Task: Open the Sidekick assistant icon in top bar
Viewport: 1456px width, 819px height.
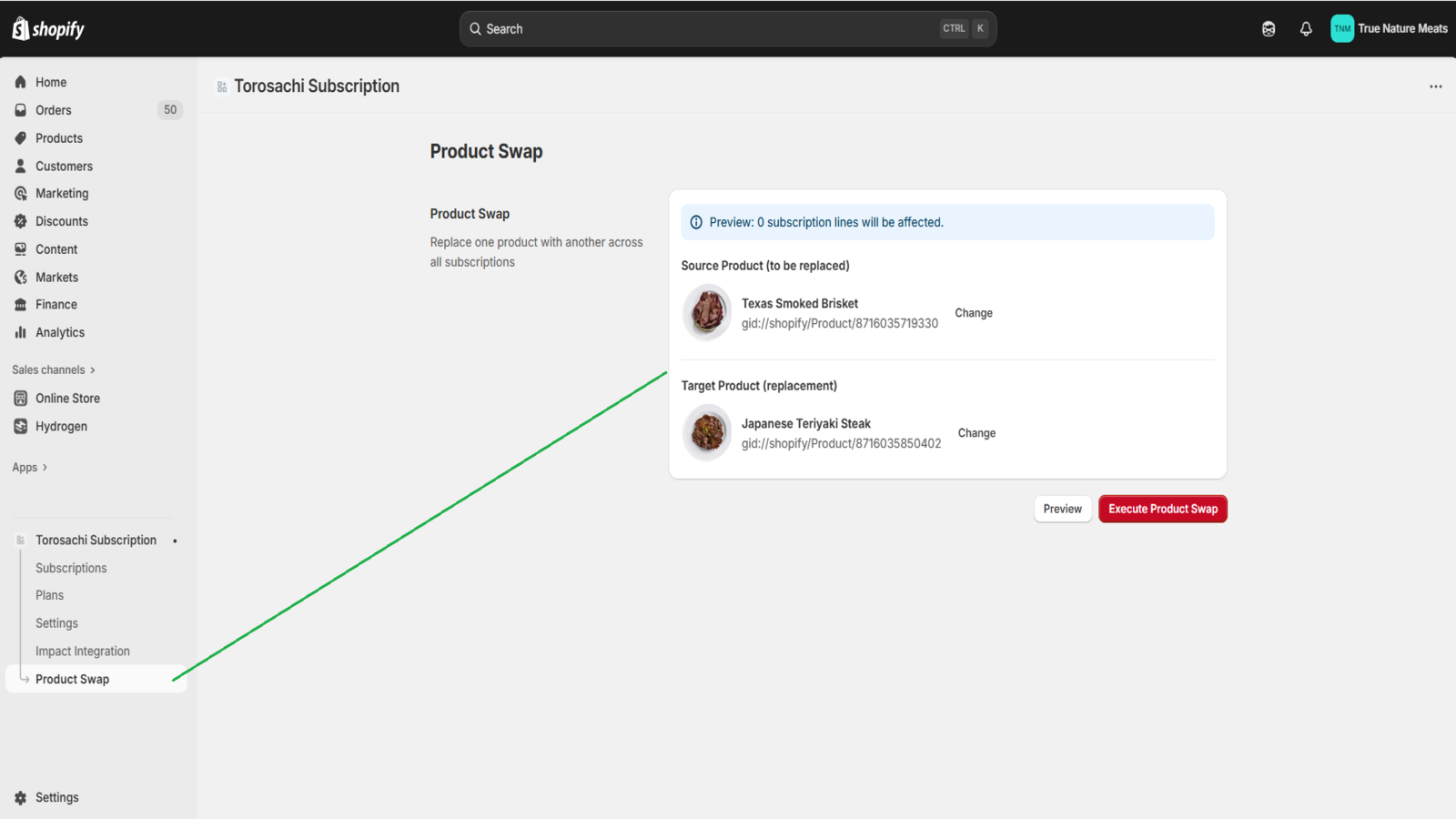Action: 1269,29
